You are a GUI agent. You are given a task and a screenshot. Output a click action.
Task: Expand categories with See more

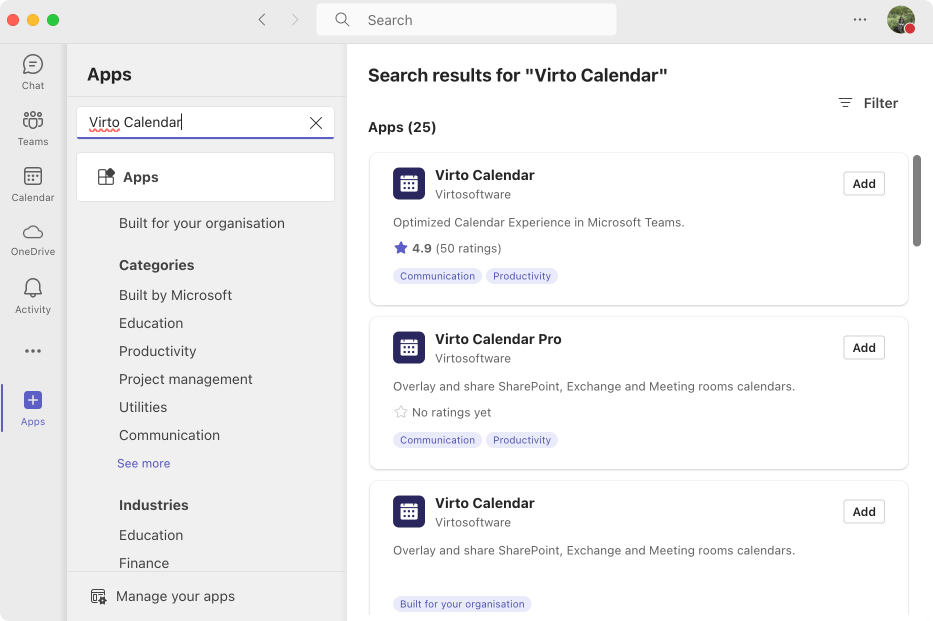143,463
